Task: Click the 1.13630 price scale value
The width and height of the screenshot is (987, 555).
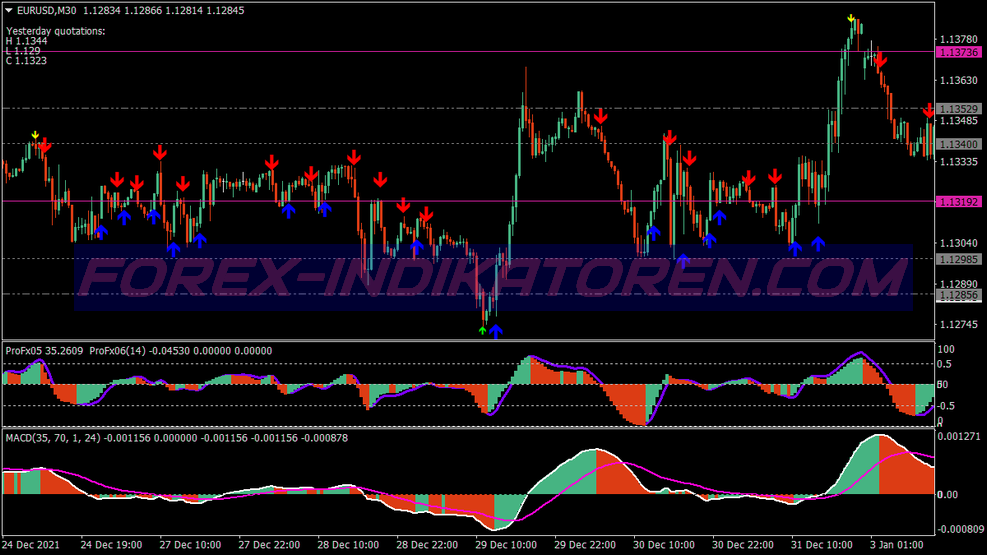Action: pyautogui.click(x=959, y=81)
